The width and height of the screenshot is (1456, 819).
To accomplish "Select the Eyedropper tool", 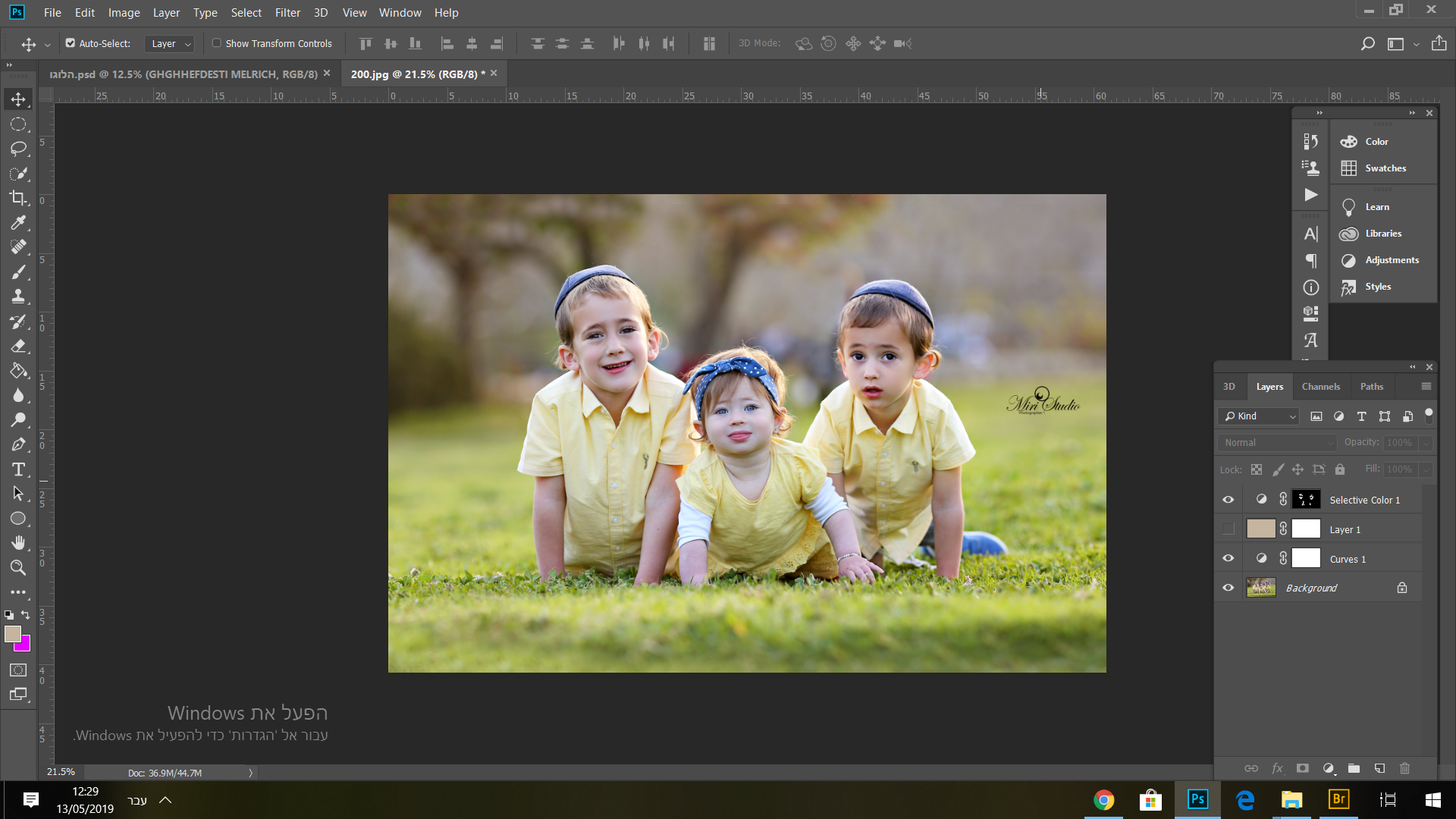I will (x=18, y=223).
